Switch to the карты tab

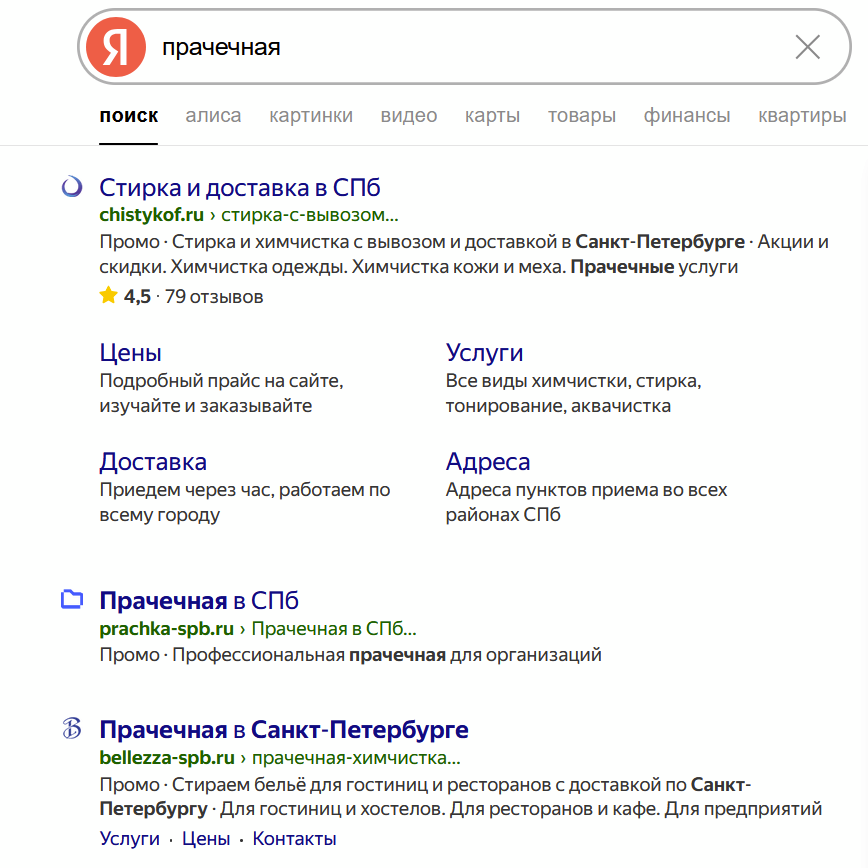point(491,115)
